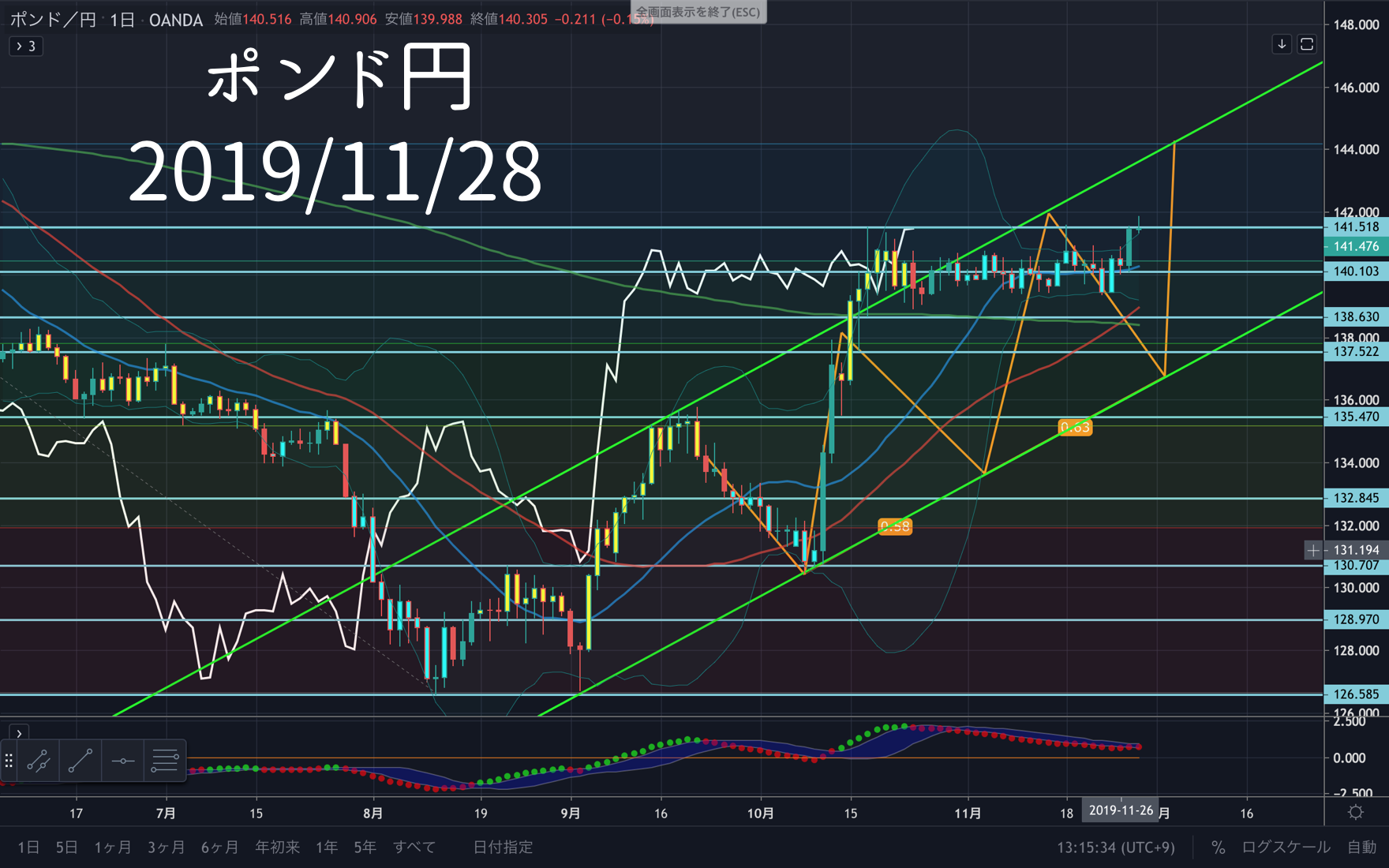Screen dimensions: 1389x868
Task: Click the 141.518 price label
Action: click(1357, 226)
